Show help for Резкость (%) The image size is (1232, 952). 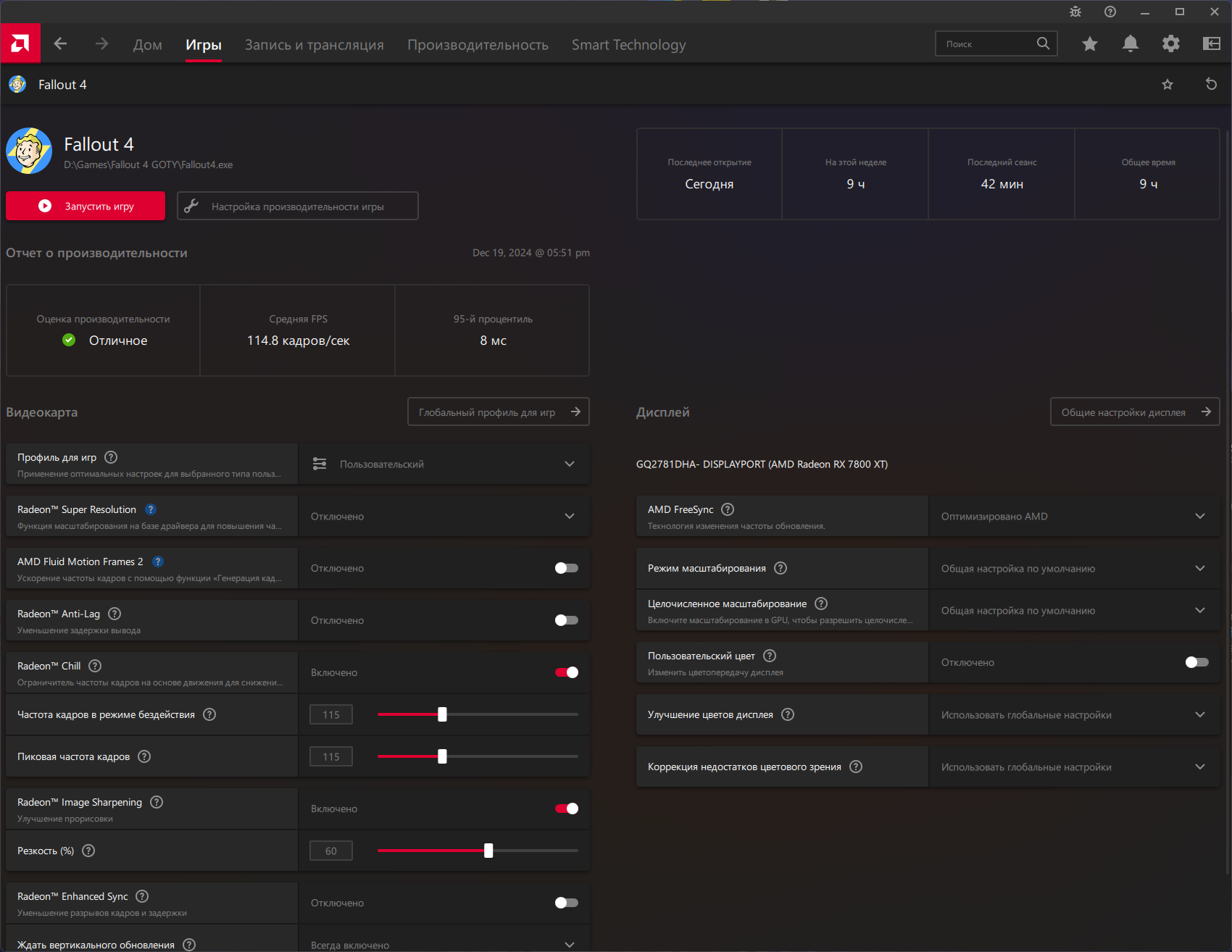88,851
